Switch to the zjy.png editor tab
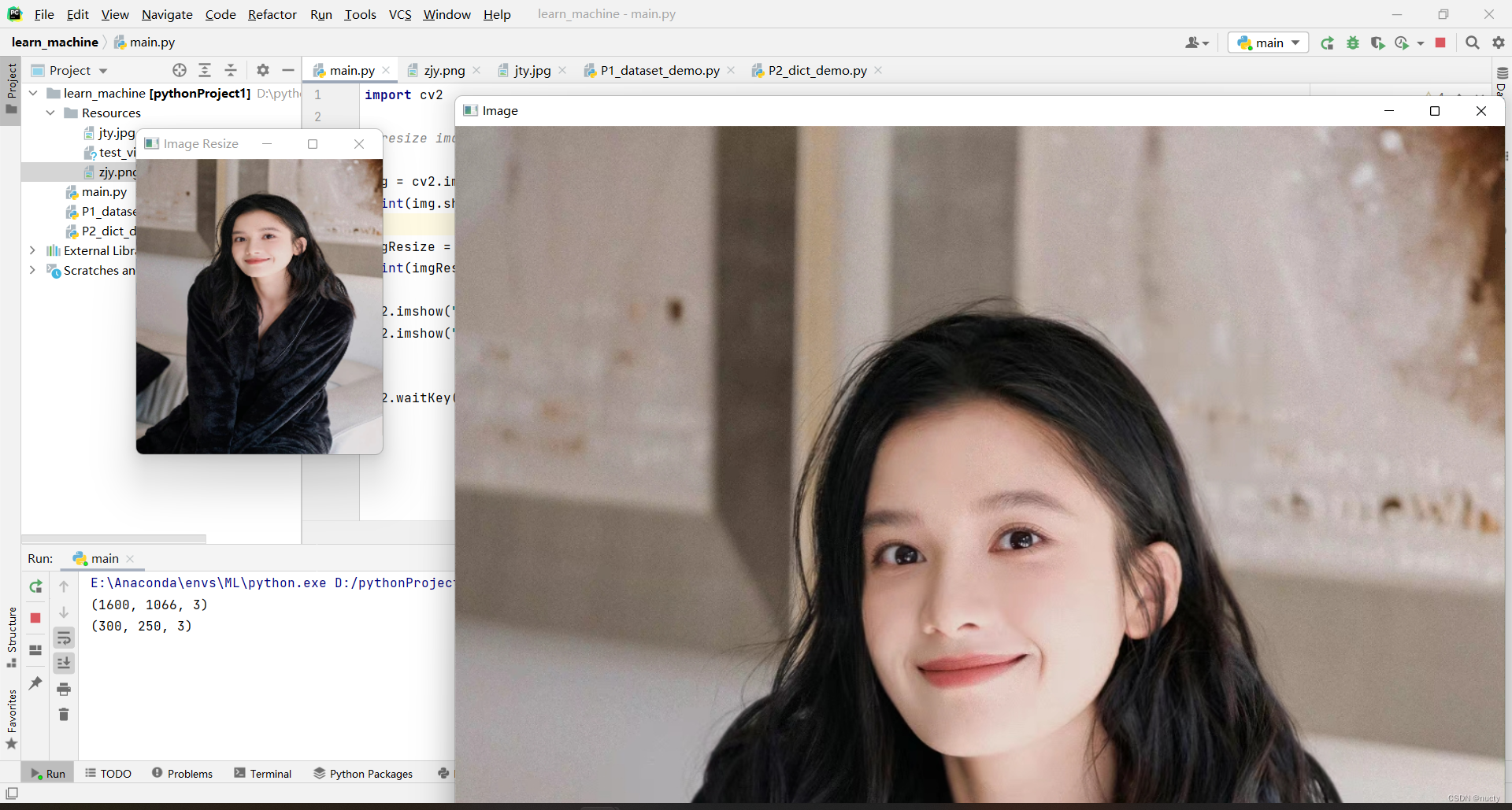The image size is (1512, 810). (x=444, y=70)
